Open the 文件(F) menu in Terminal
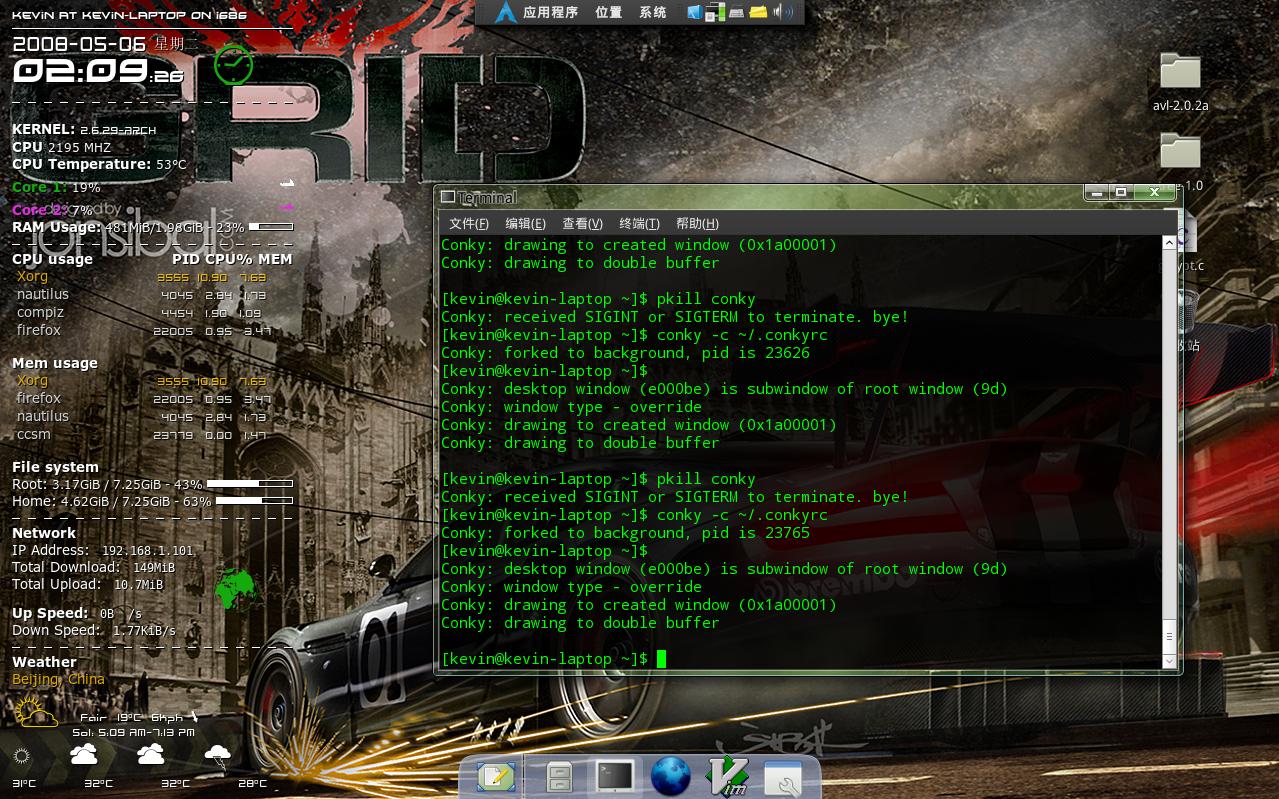Image resolution: width=1279 pixels, height=799 pixels. pos(469,223)
